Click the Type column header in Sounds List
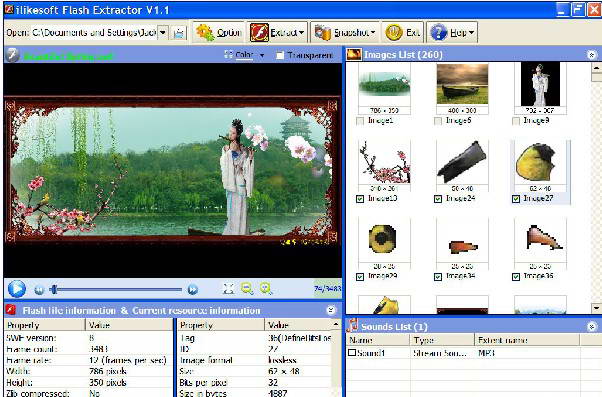Screen dimensions: 602x397 (442, 340)
